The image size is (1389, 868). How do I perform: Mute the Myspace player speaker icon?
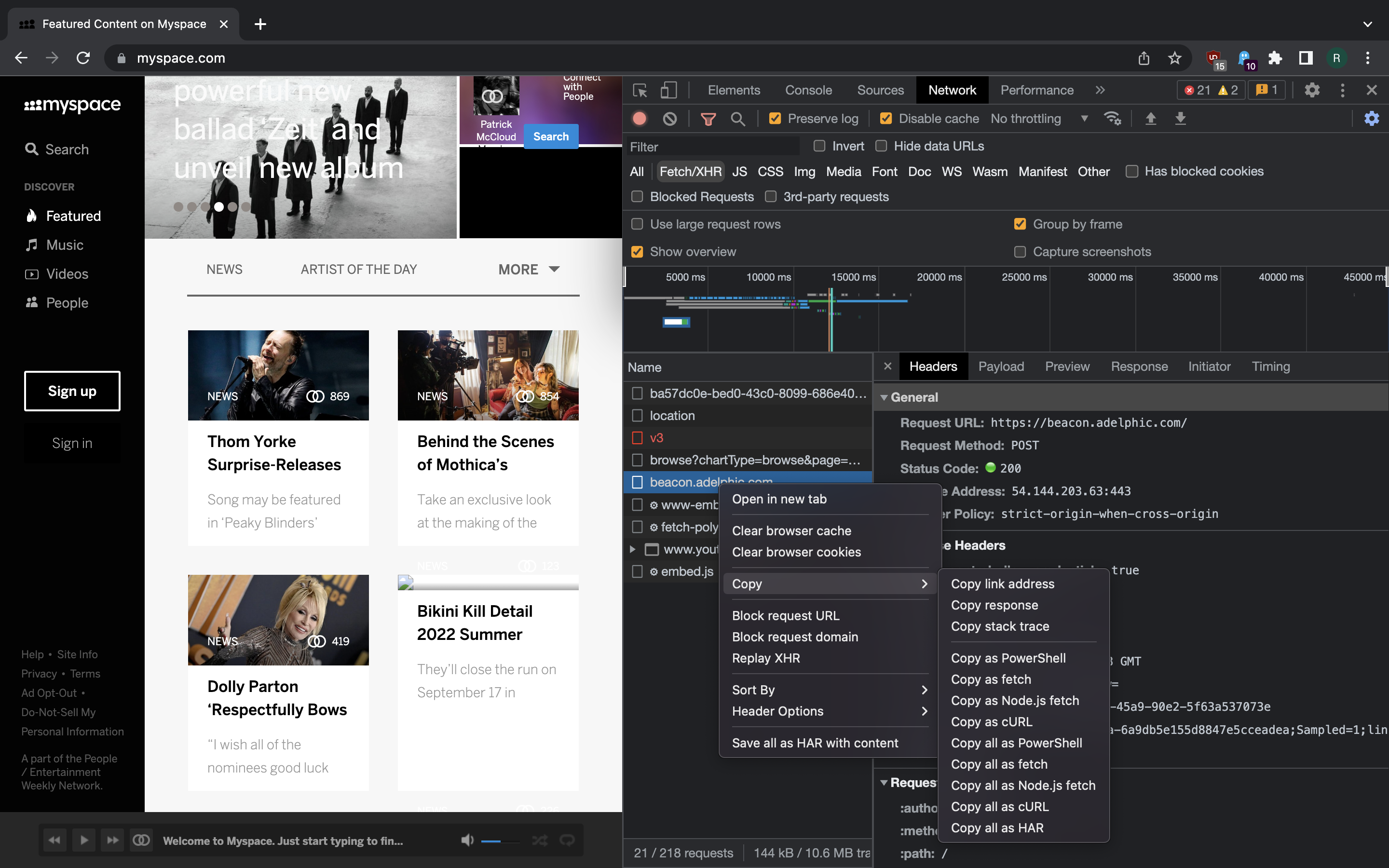pyautogui.click(x=467, y=841)
